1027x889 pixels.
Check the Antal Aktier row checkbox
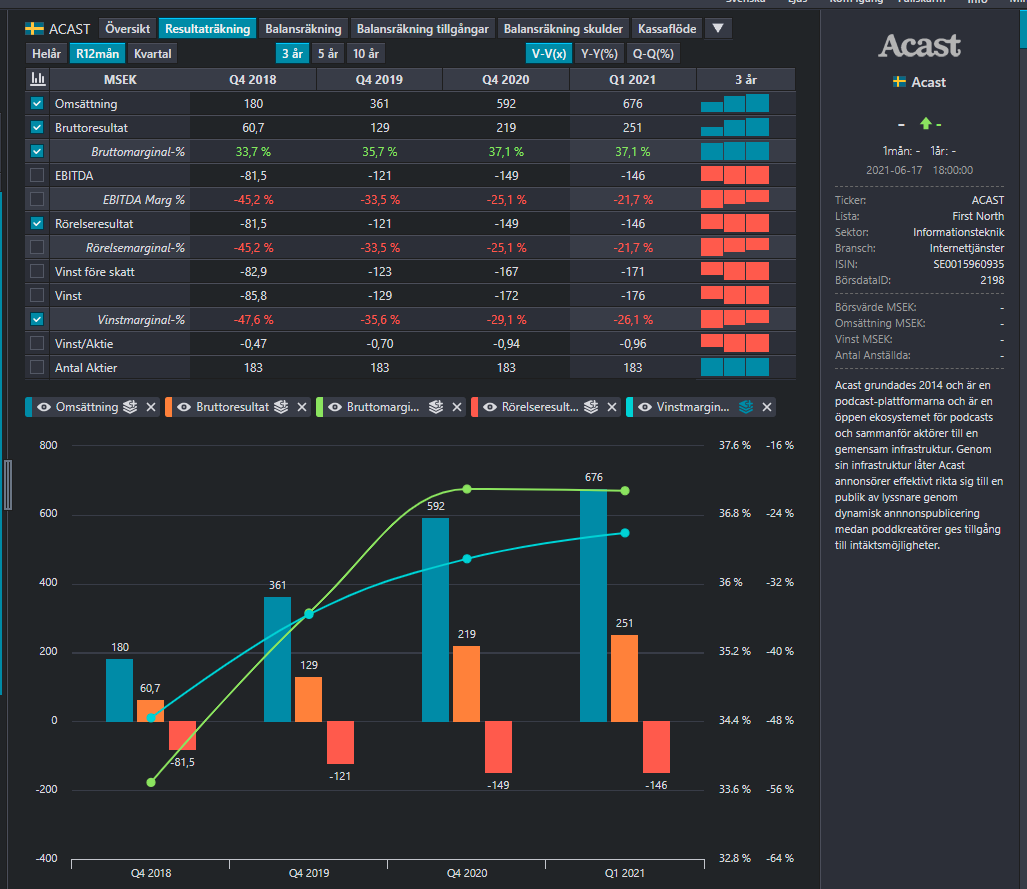(37, 368)
